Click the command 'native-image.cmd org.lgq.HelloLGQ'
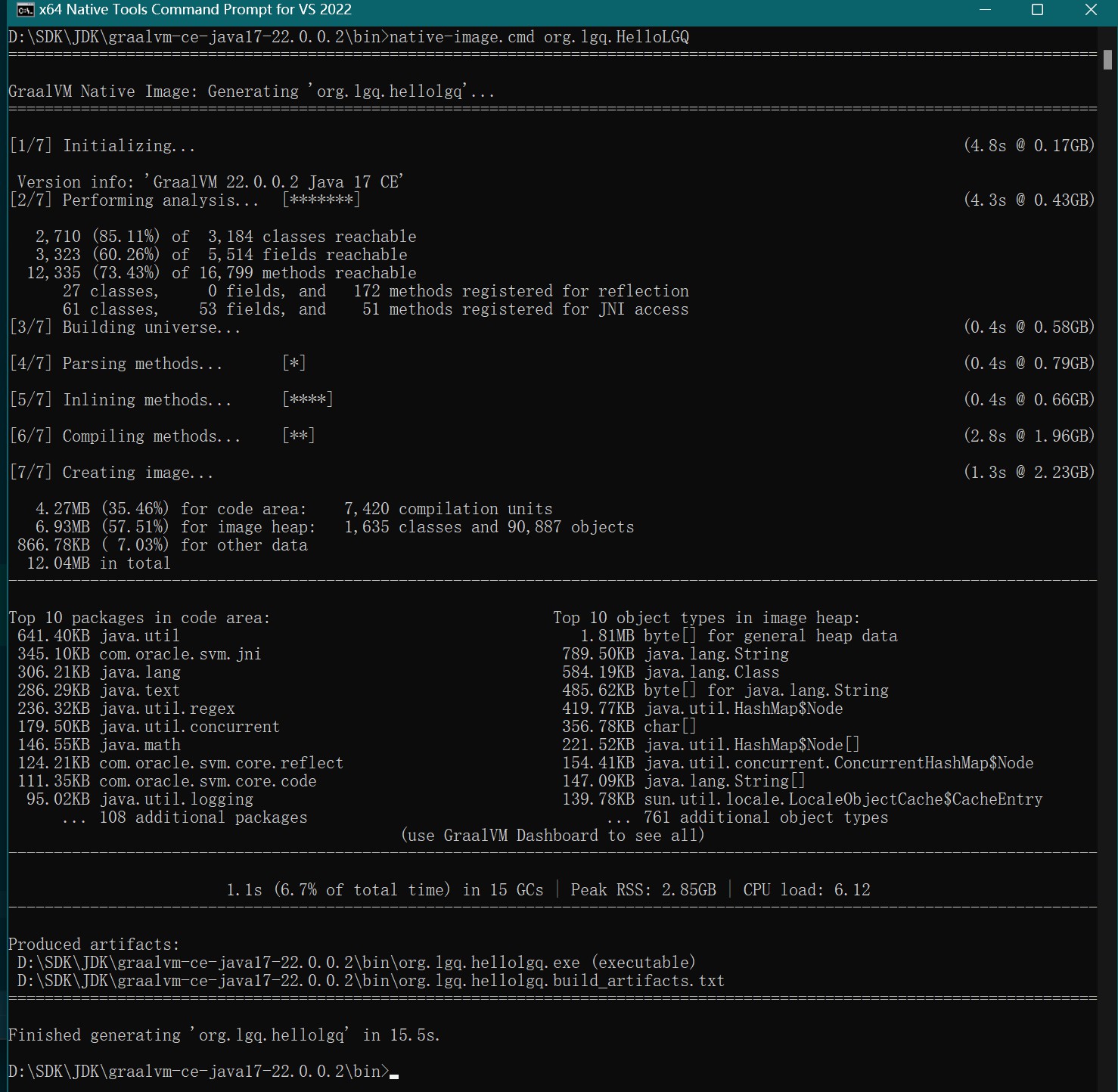Image resolution: width=1118 pixels, height=1092 pixels. (x=539, y=37)
